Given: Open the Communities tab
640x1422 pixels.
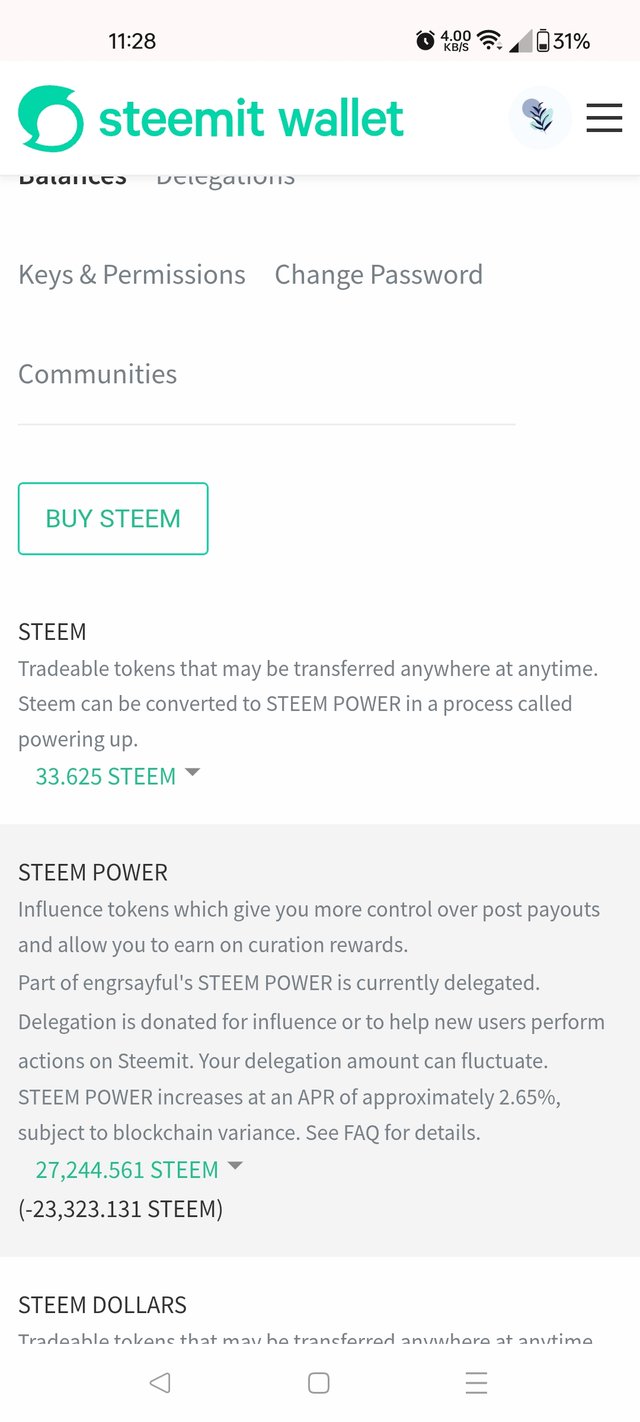Looking at the screenshot, I should pos(98,374).
